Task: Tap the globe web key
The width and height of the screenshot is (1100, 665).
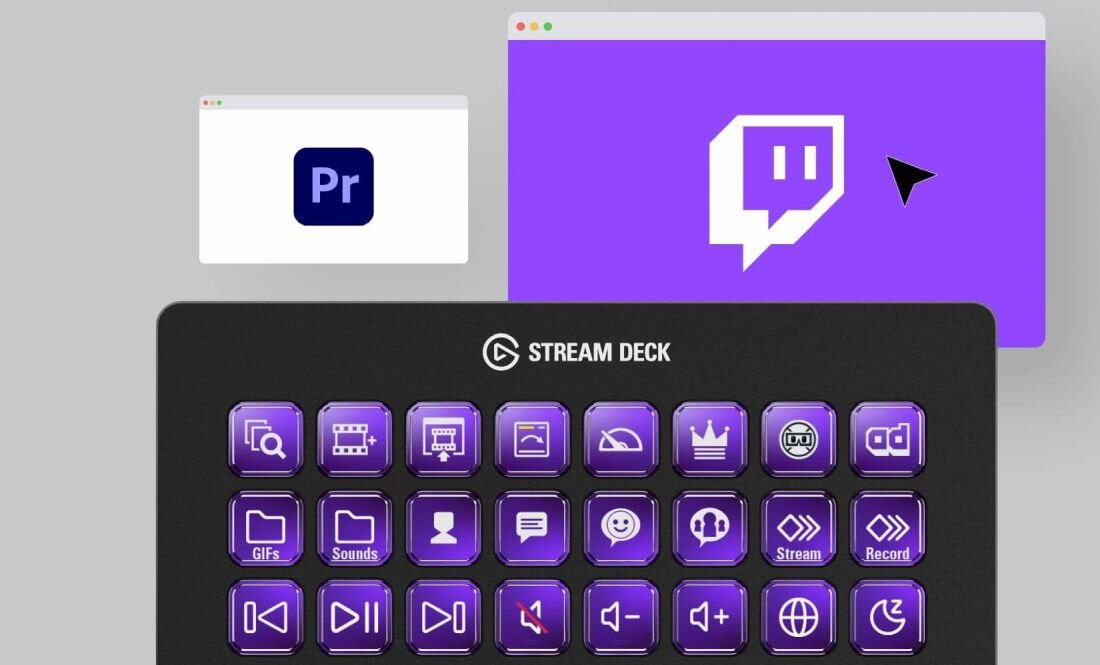Action: click(798, 617)
